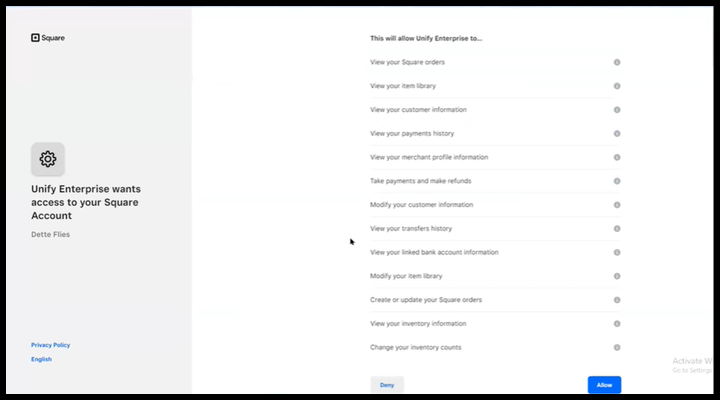
Task: Open info icon for View your customer information
Action: (x=617, y=110)
